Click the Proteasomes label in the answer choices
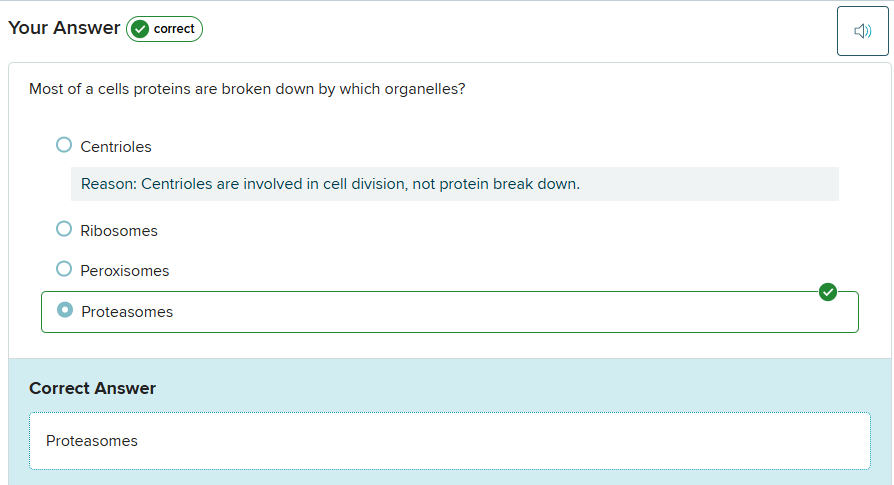The height and width of the screenshot is (485, 894). coord(127,312)
